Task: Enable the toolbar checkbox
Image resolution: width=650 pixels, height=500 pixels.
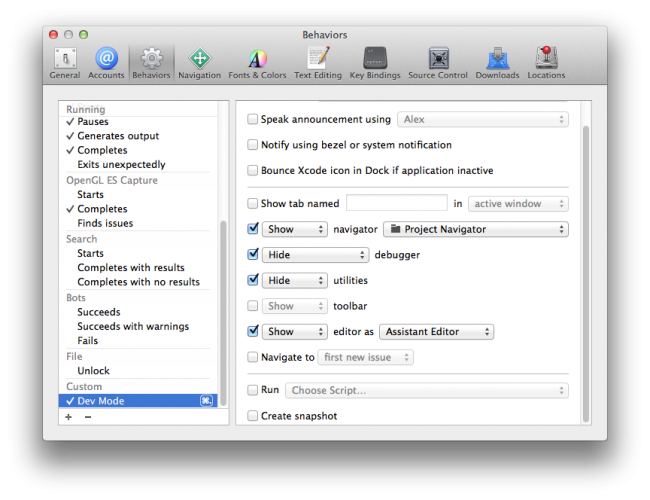Action: (x=252, y=306)
